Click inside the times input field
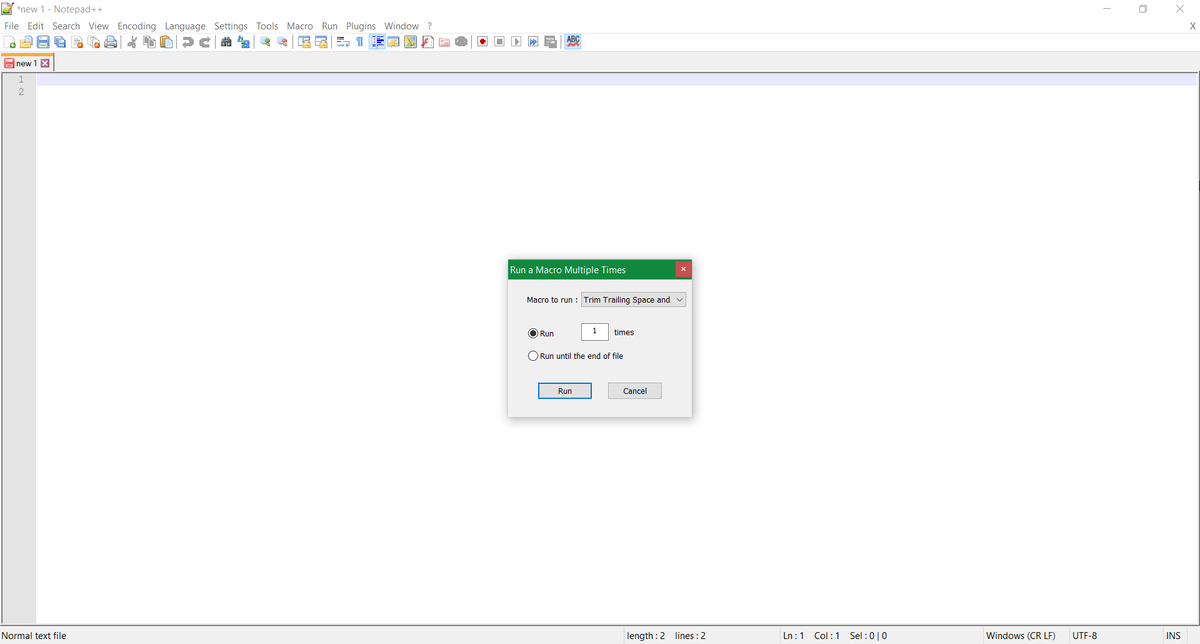Screen dimensions: 1200x644 click(x=594, y=331)
